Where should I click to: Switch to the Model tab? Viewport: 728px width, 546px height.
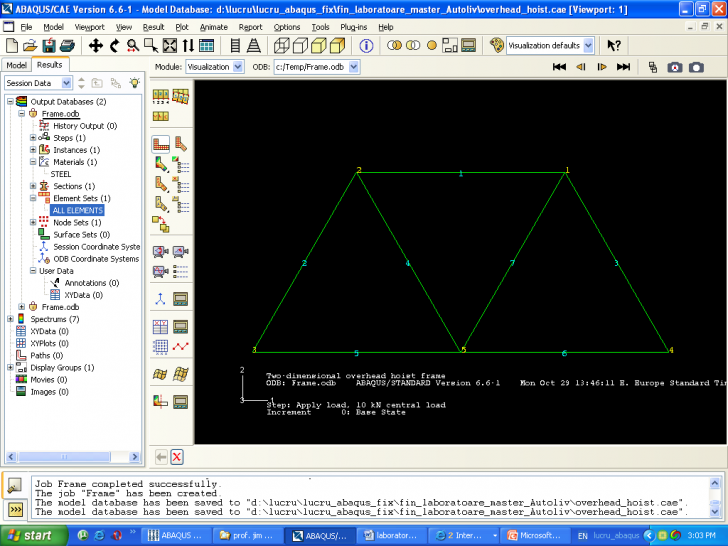(17, 65)
